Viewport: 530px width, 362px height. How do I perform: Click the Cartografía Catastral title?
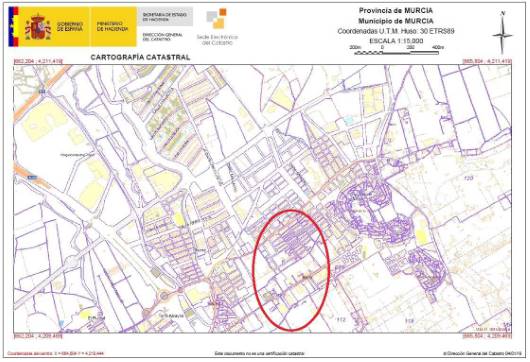pyautogui.click(x=140, y=57)
